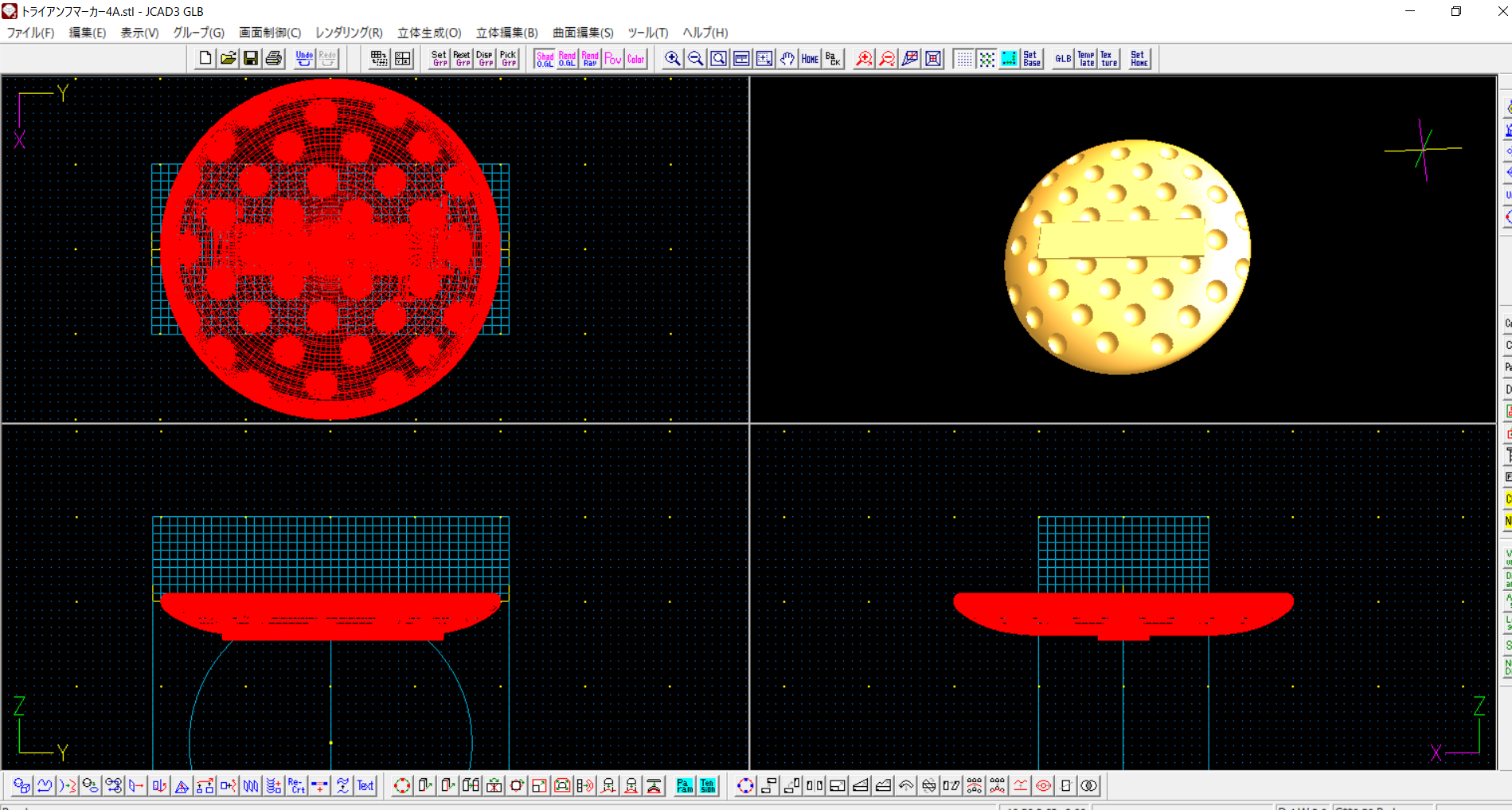Click the Set Grp toolbar button
Screen dimensions: 1512x810
pos(440,58)
